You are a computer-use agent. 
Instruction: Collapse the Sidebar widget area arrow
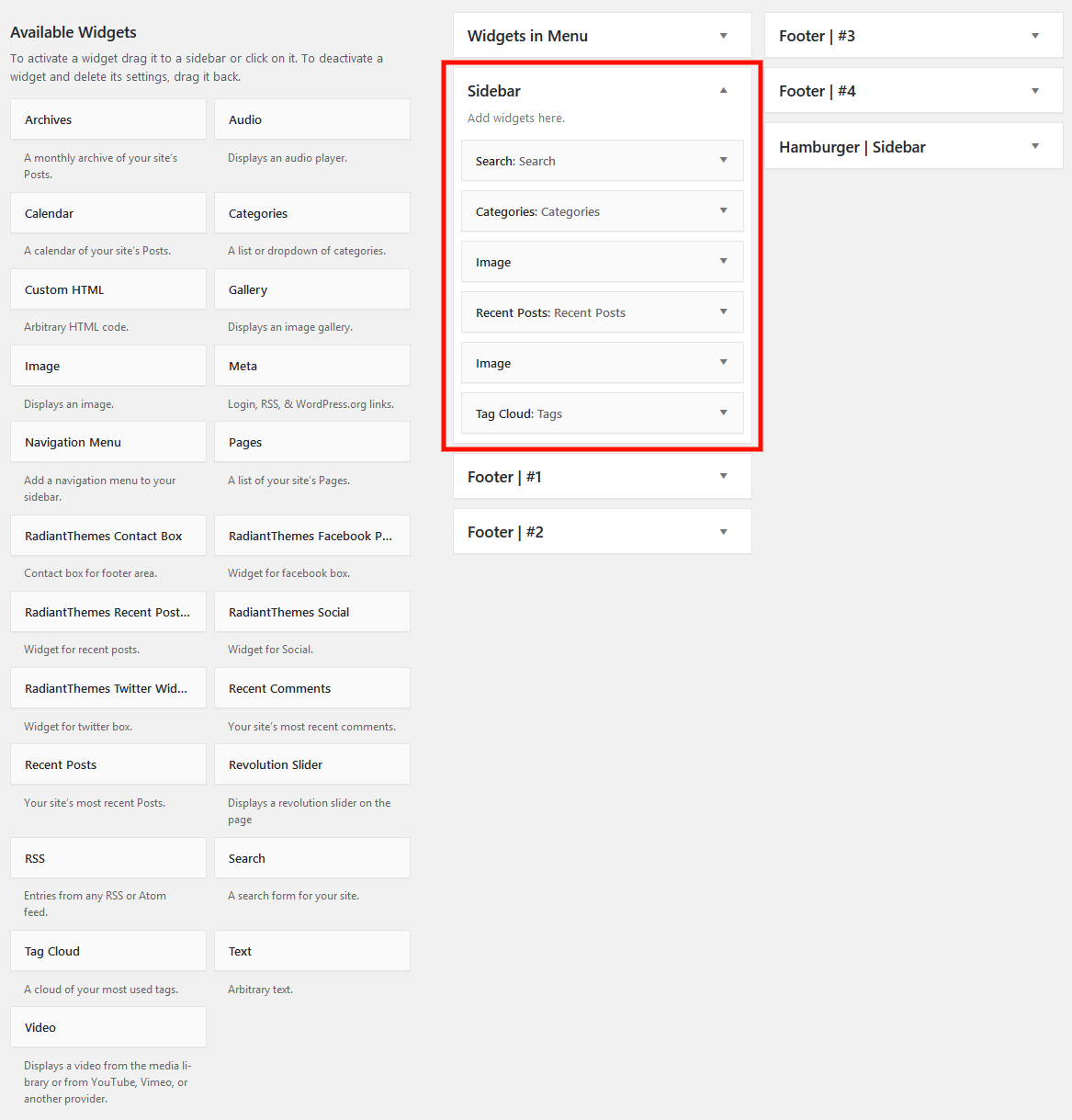(724, 91)
